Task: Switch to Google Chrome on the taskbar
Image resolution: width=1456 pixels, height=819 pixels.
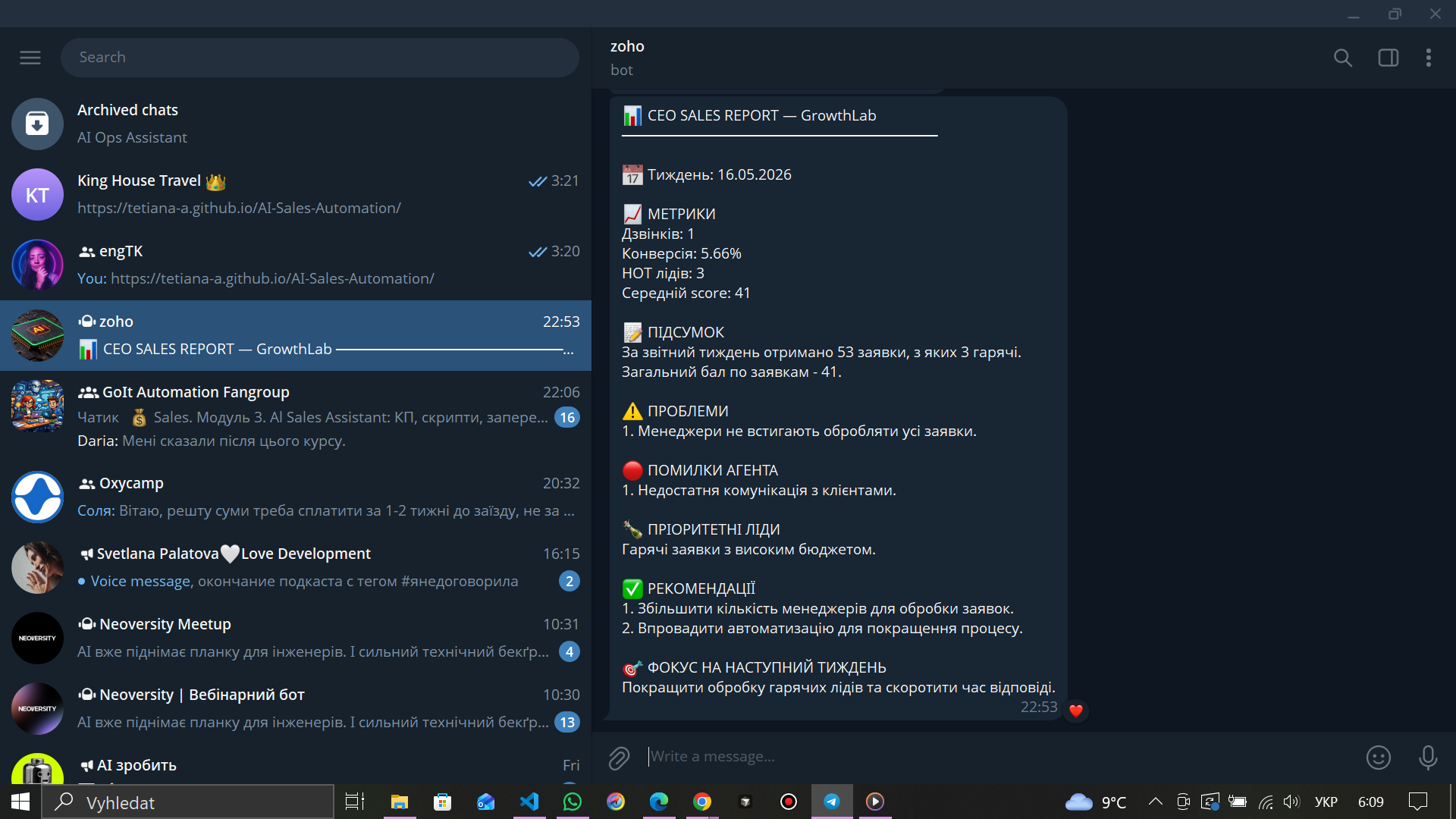Action: pyautogui.click(x=702, y=802)
